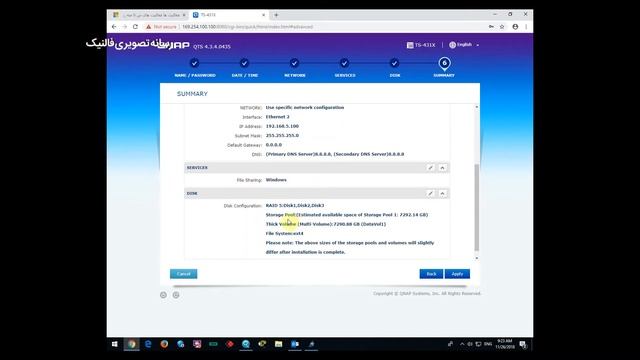640x360 pixels.
Task: Click the File System ext4 line
Action: pos(284,233)
